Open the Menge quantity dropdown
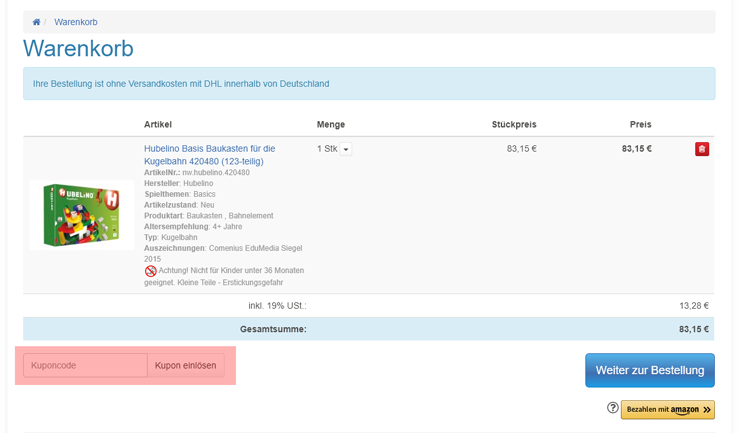Screen dimensions: 740x433 [345, 149]
